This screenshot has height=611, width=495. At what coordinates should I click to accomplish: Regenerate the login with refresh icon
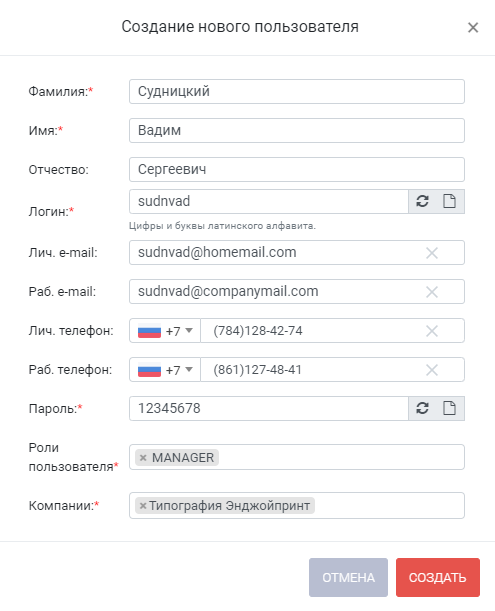(x=422, y=201)
